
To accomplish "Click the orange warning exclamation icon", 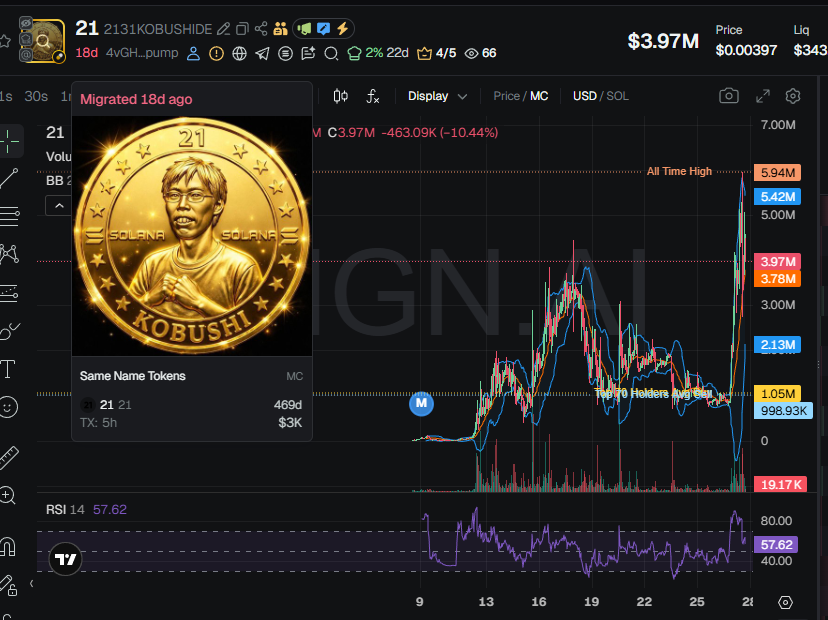I will click(216, 53).
